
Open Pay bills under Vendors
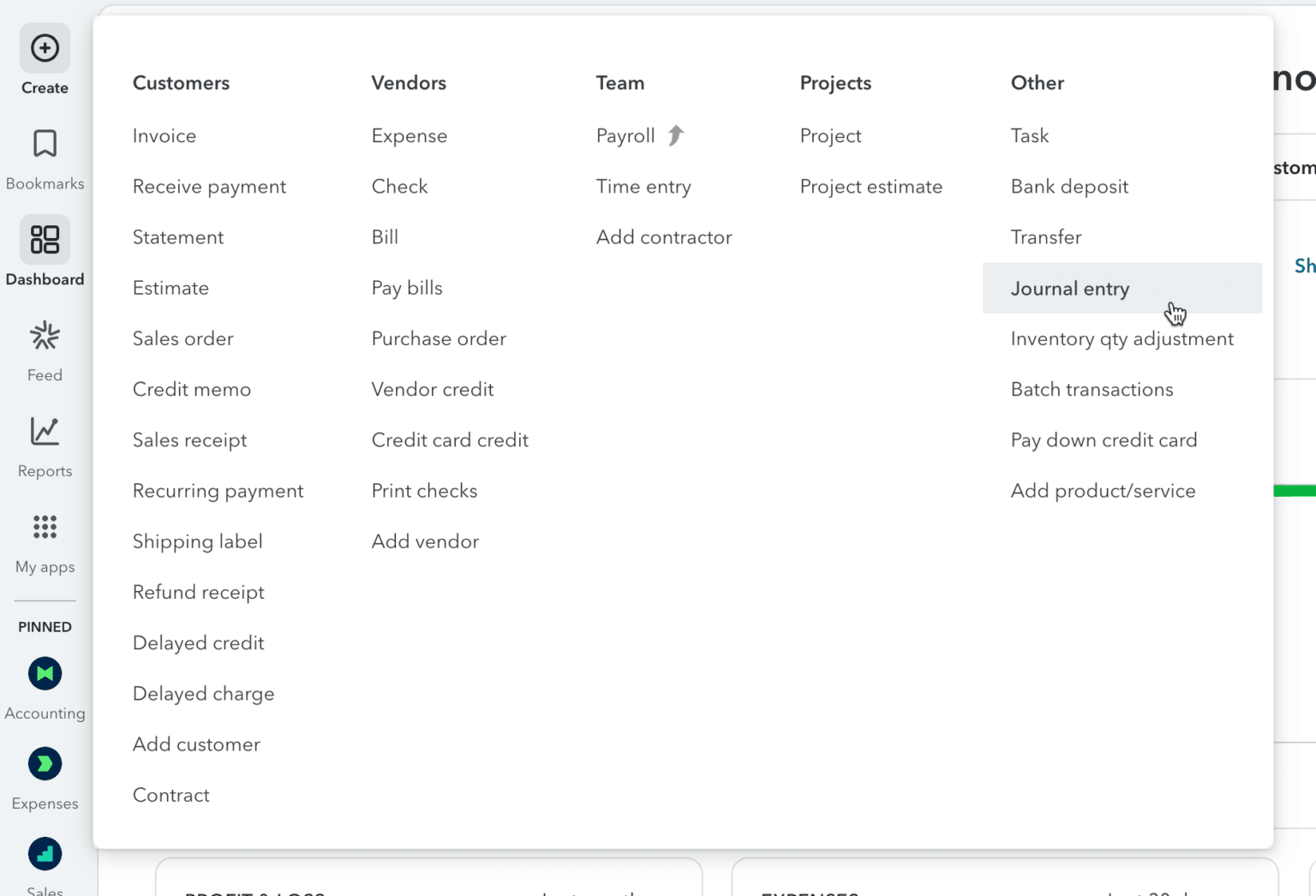(x=406, y=288)
